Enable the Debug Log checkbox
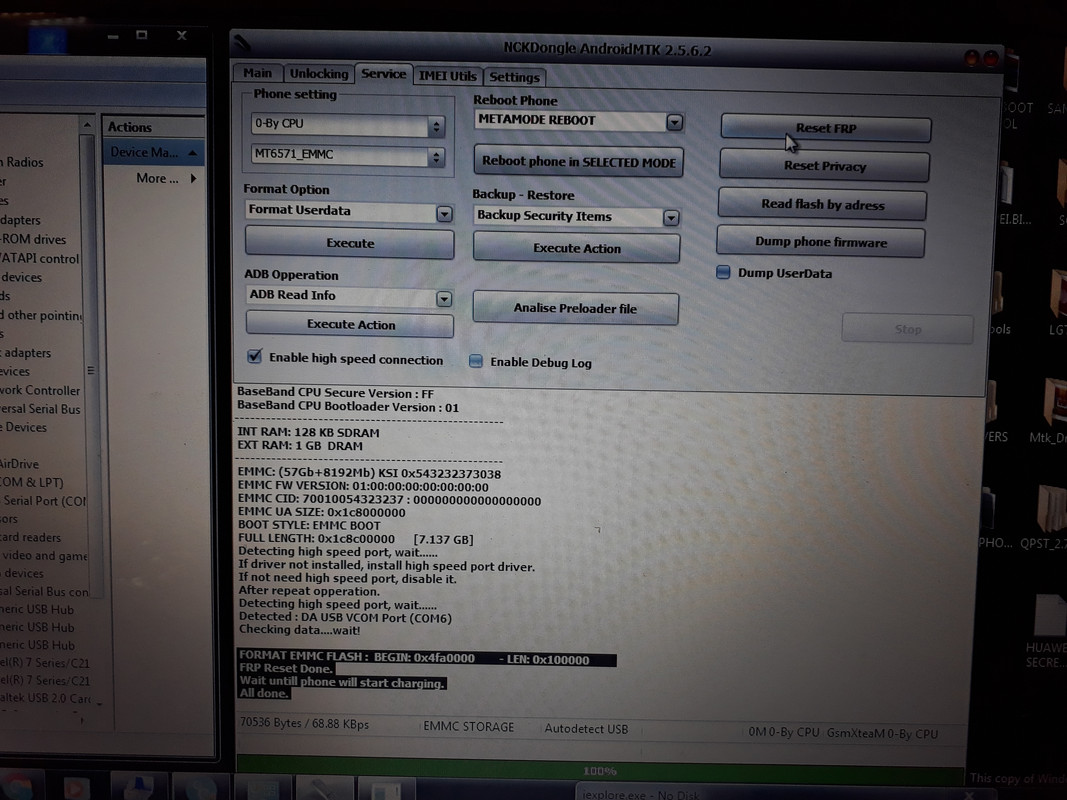1067x800 pixels. pyautogui.click(x=476, y=361)
